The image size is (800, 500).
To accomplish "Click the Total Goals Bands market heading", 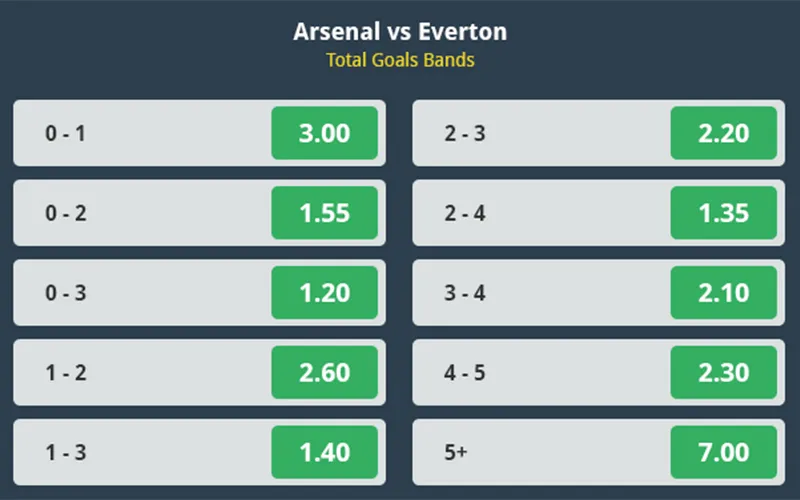I will tap(400, 60).
